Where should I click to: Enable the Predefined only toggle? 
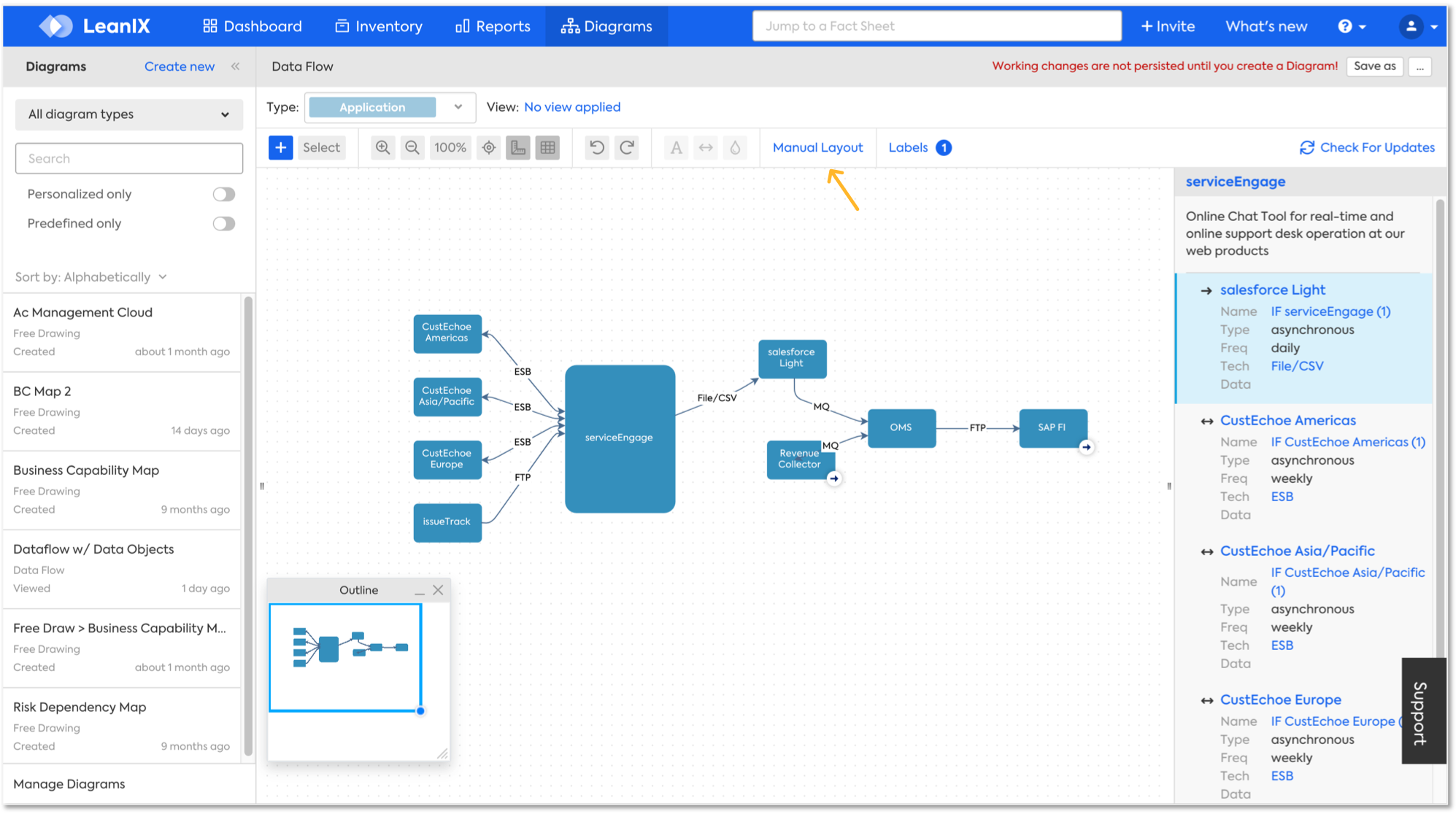pyautogui.click(x=224, y=223)
